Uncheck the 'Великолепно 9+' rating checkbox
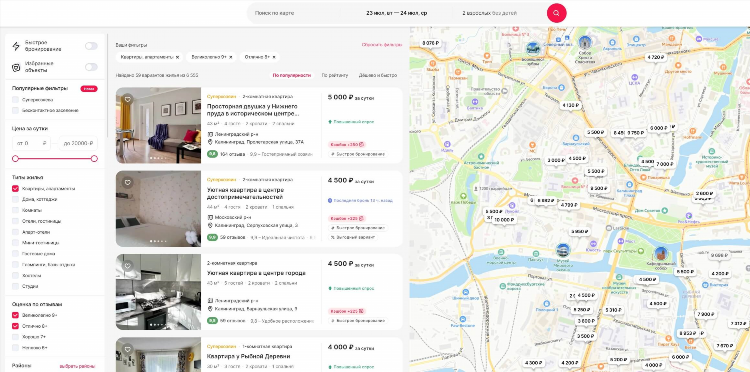The height and width of the screenshot is (372, 750). [15, 315]
